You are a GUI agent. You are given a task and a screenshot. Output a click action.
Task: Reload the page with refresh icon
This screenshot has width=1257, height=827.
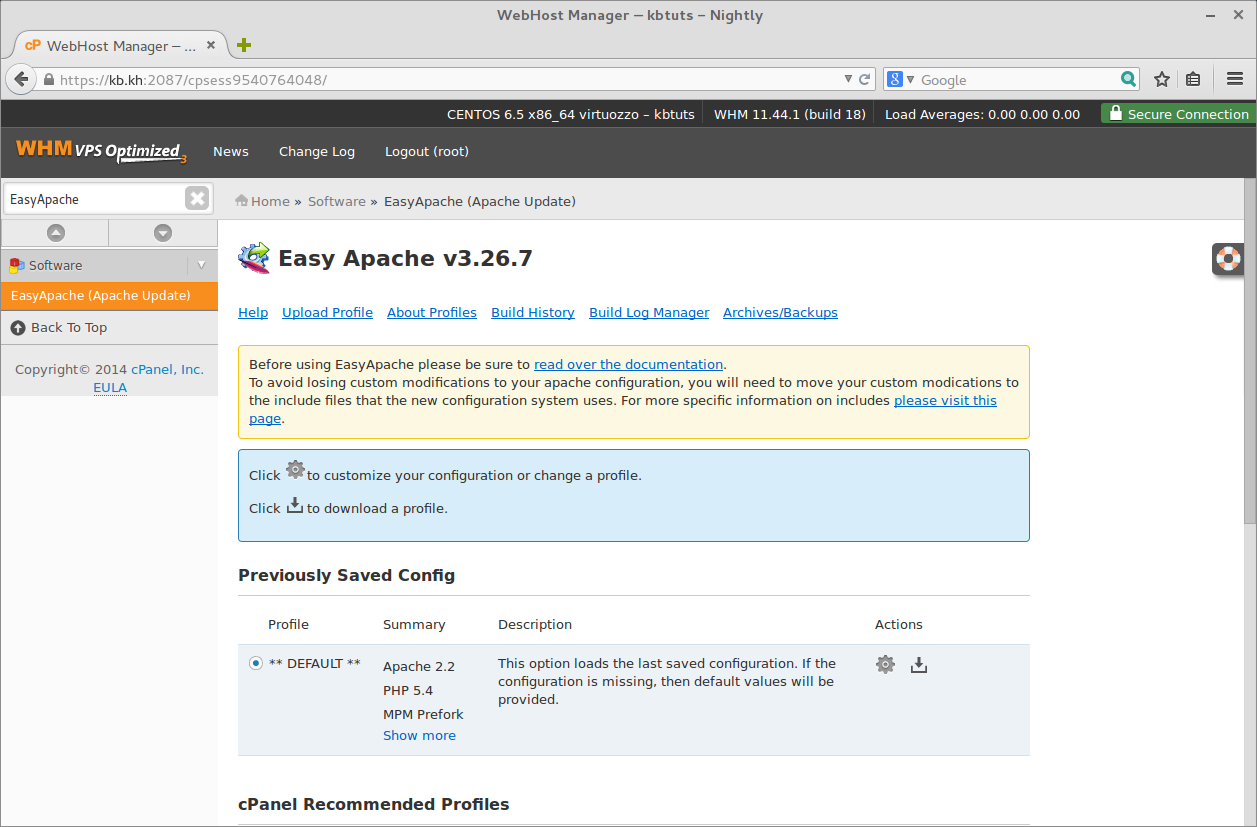coord(865,80)
